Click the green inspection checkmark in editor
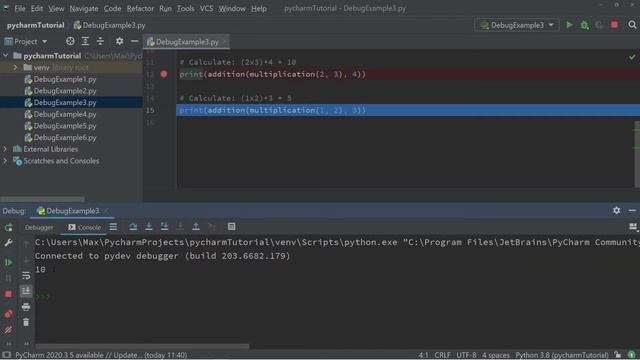Screen dimensions: 640x360 tap(632, 57)
